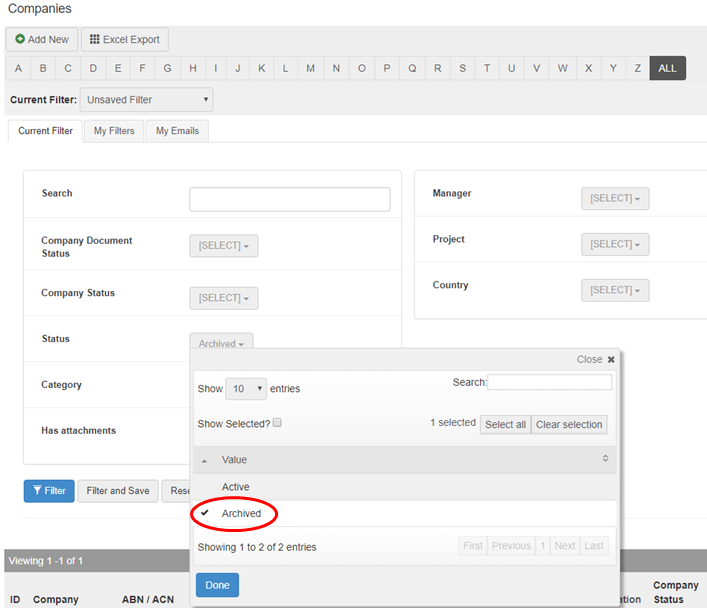Open the Country select dropdown
Viewport: 707px width, 608px height.
(x=615, y=290)
